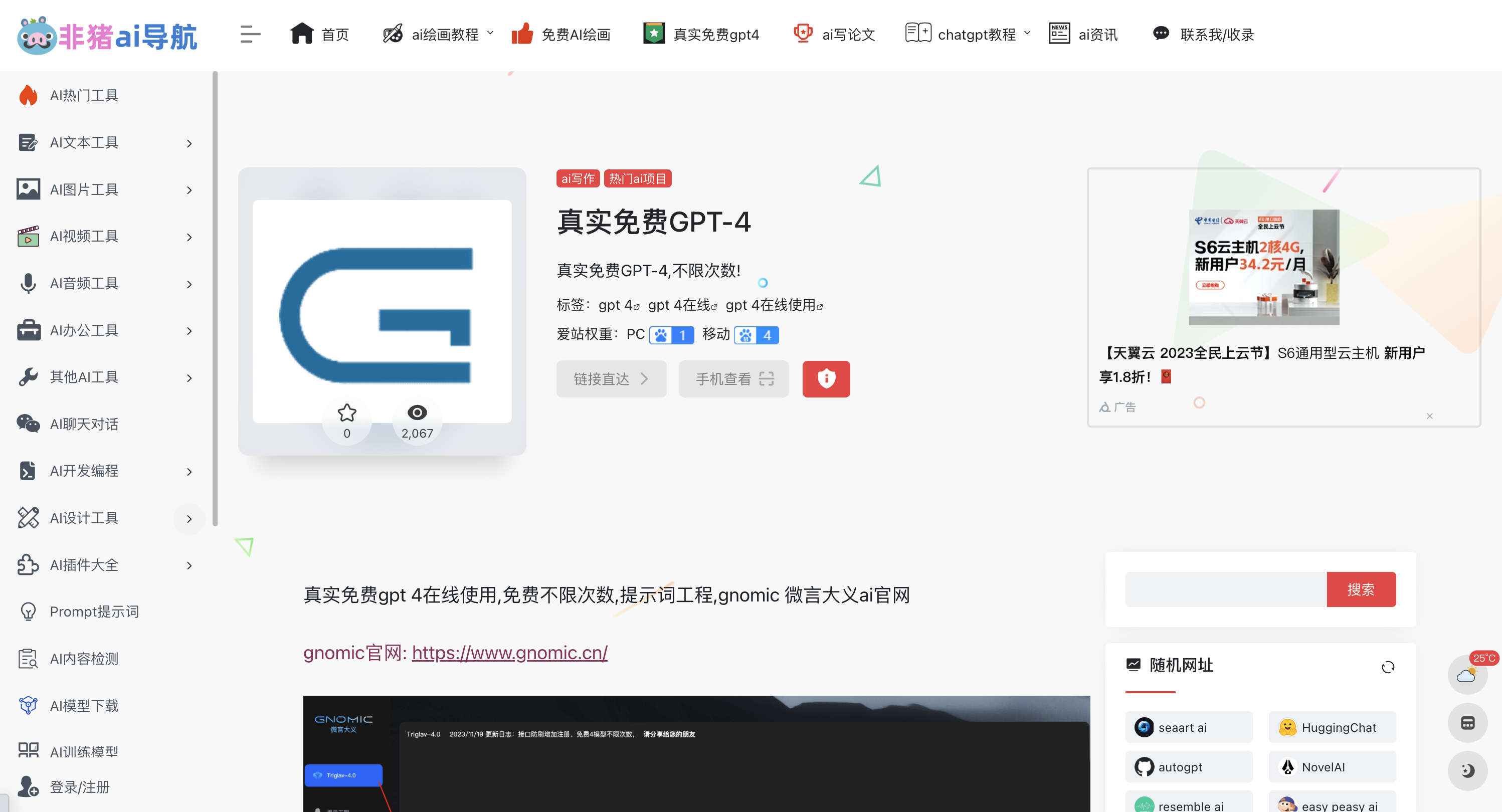
Task: Expand the AI办公工具 chevron
Action: (190, 331)
